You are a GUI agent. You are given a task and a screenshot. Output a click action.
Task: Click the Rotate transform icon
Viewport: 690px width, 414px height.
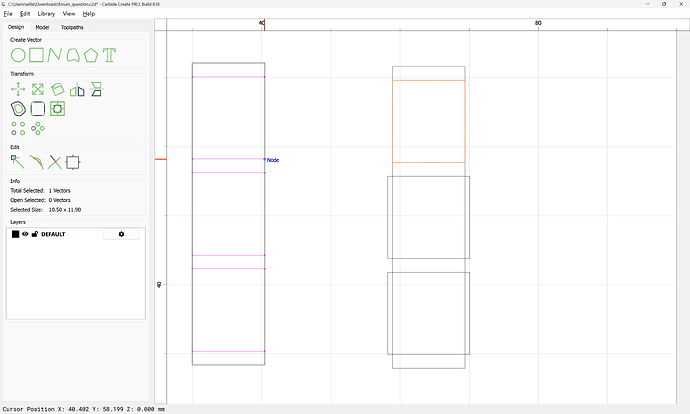(57, 89)
